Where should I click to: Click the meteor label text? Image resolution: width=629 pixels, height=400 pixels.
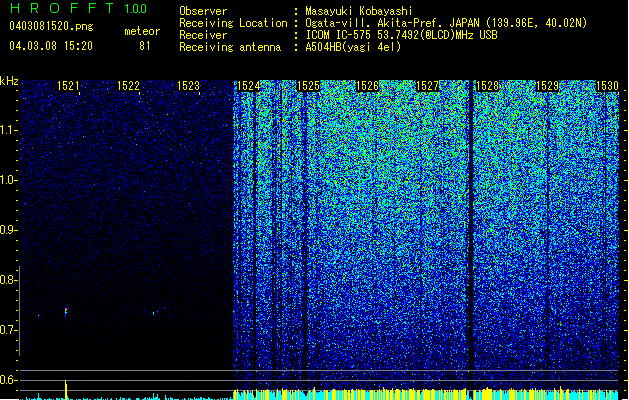pyautogui.click(x=142, y=31)
